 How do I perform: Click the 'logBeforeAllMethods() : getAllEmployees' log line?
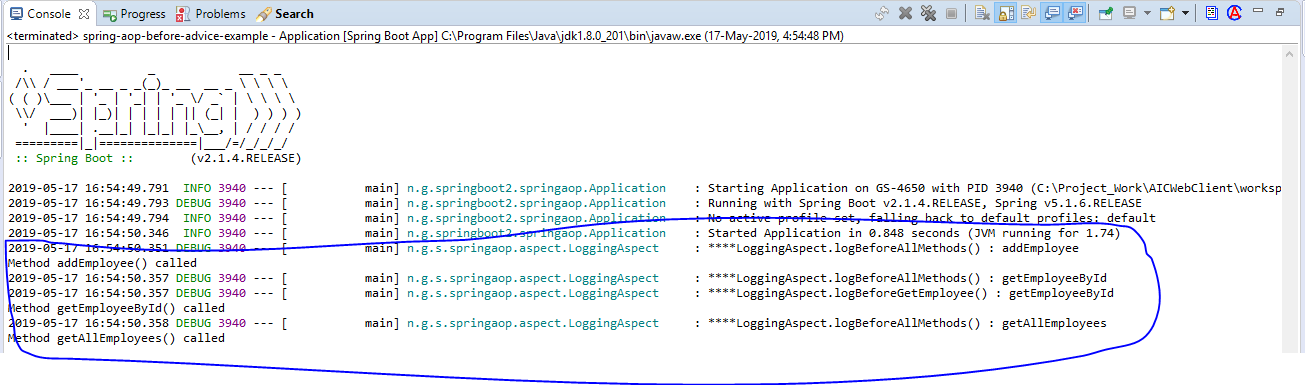coord(556,323)
